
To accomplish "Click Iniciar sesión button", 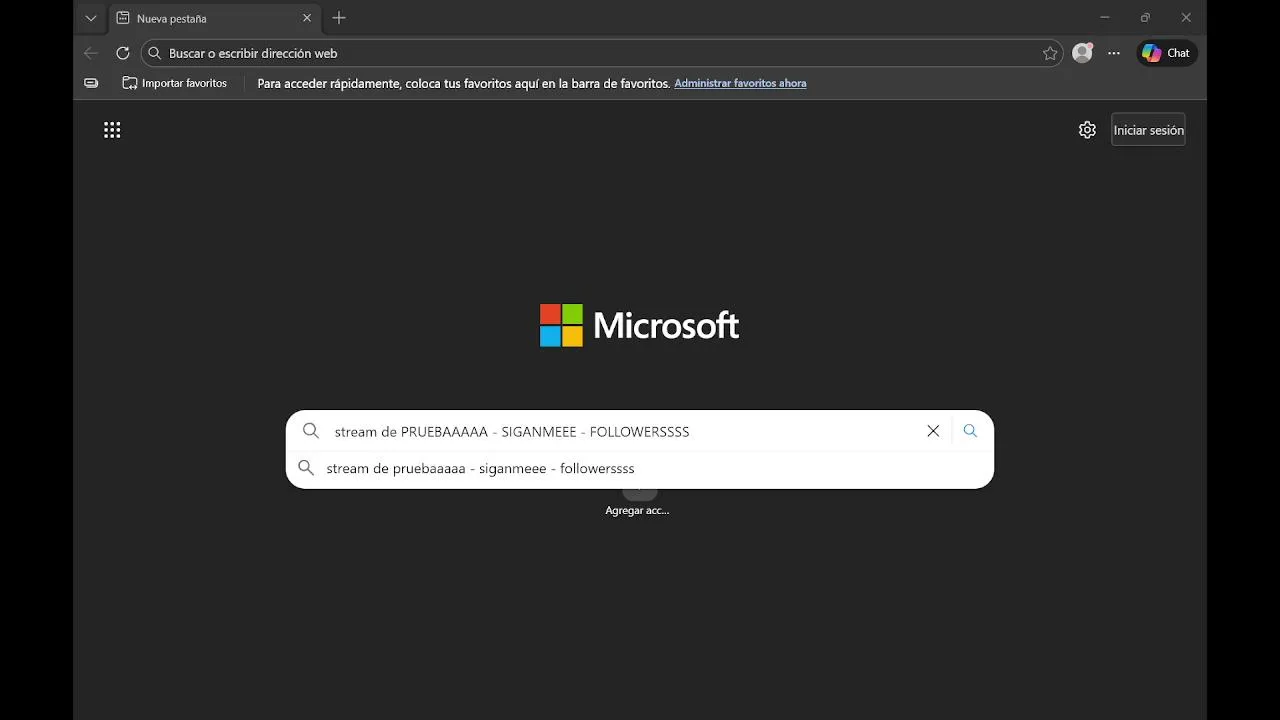I will [x=1148, y=130].
